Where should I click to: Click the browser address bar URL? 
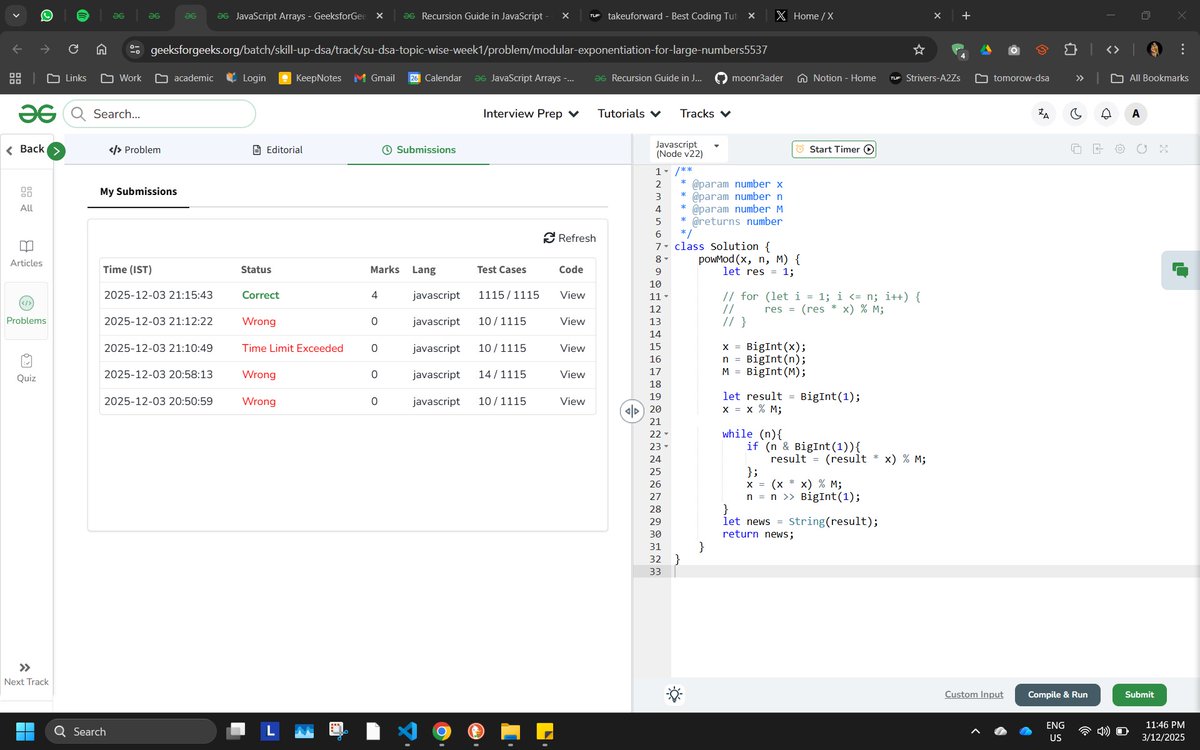459,49
